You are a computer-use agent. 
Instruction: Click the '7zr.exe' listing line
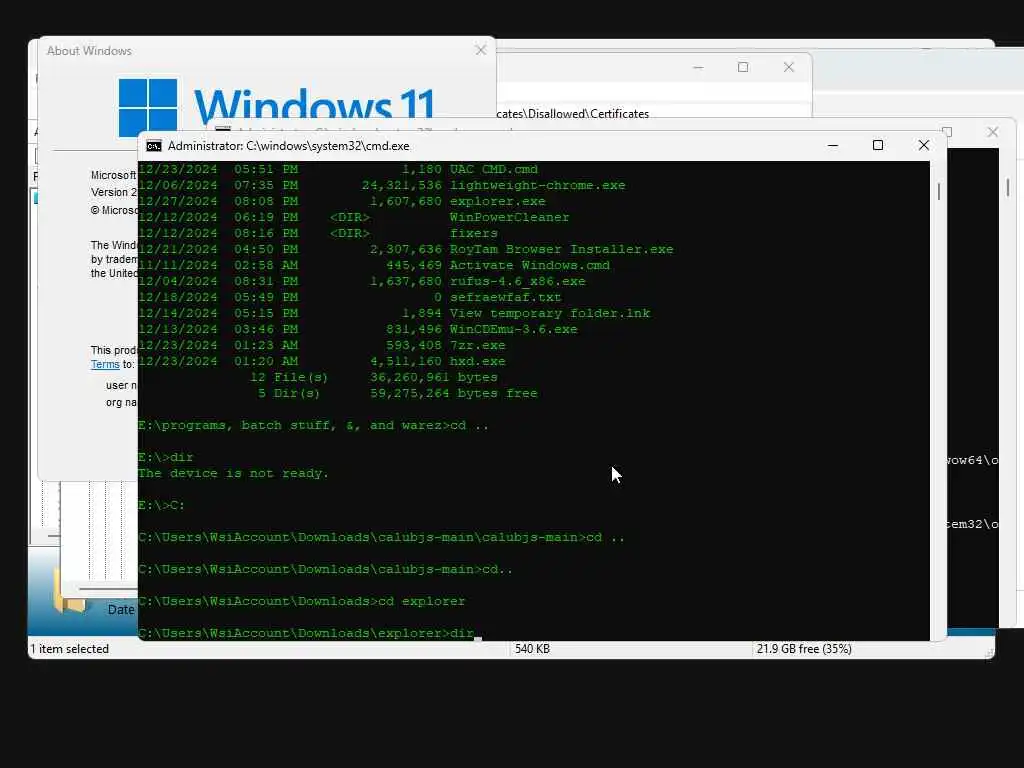pos(322,345)
